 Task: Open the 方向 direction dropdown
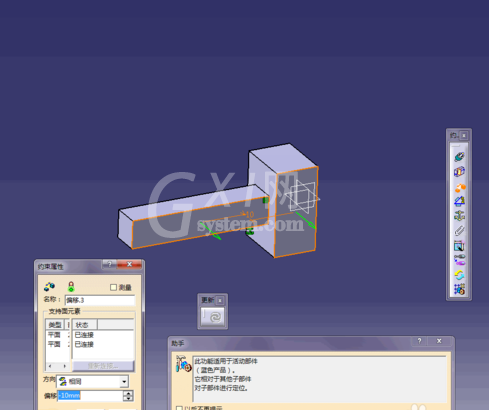[124, 381]
